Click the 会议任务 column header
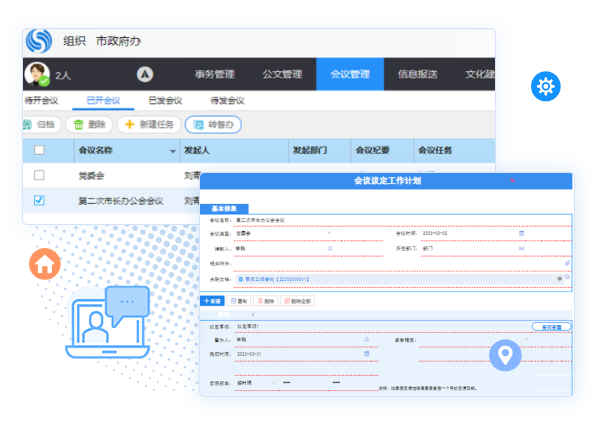Image resolution: width=605 pixels, height=428 pixels. tap(455, 150)
